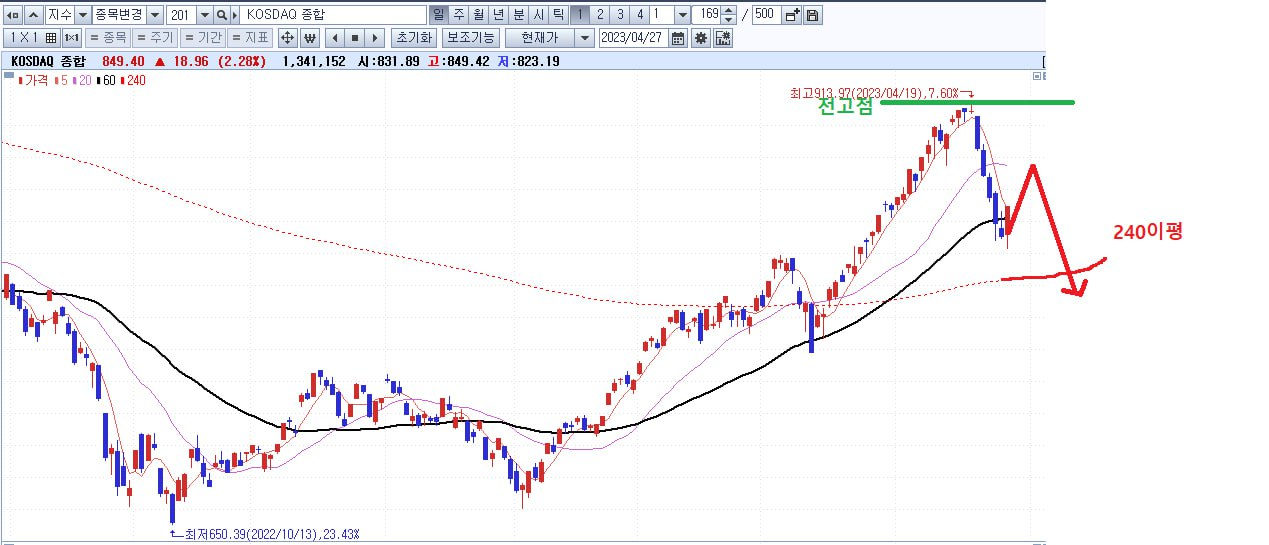Expand the code history dropdown arrow beside 201
The height and width of the screenshot is (545, 1269).
(x=205, y=15)
